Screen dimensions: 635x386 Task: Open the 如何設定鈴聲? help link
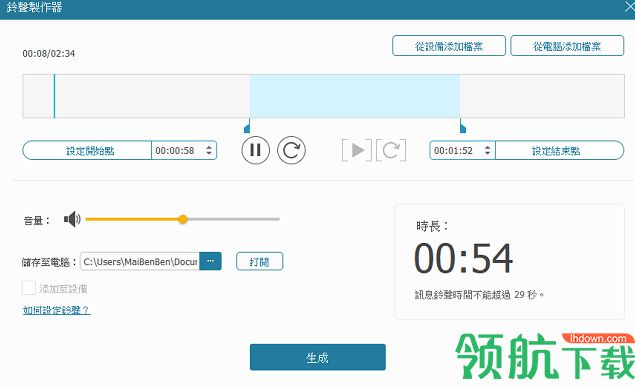pos(56,310)
